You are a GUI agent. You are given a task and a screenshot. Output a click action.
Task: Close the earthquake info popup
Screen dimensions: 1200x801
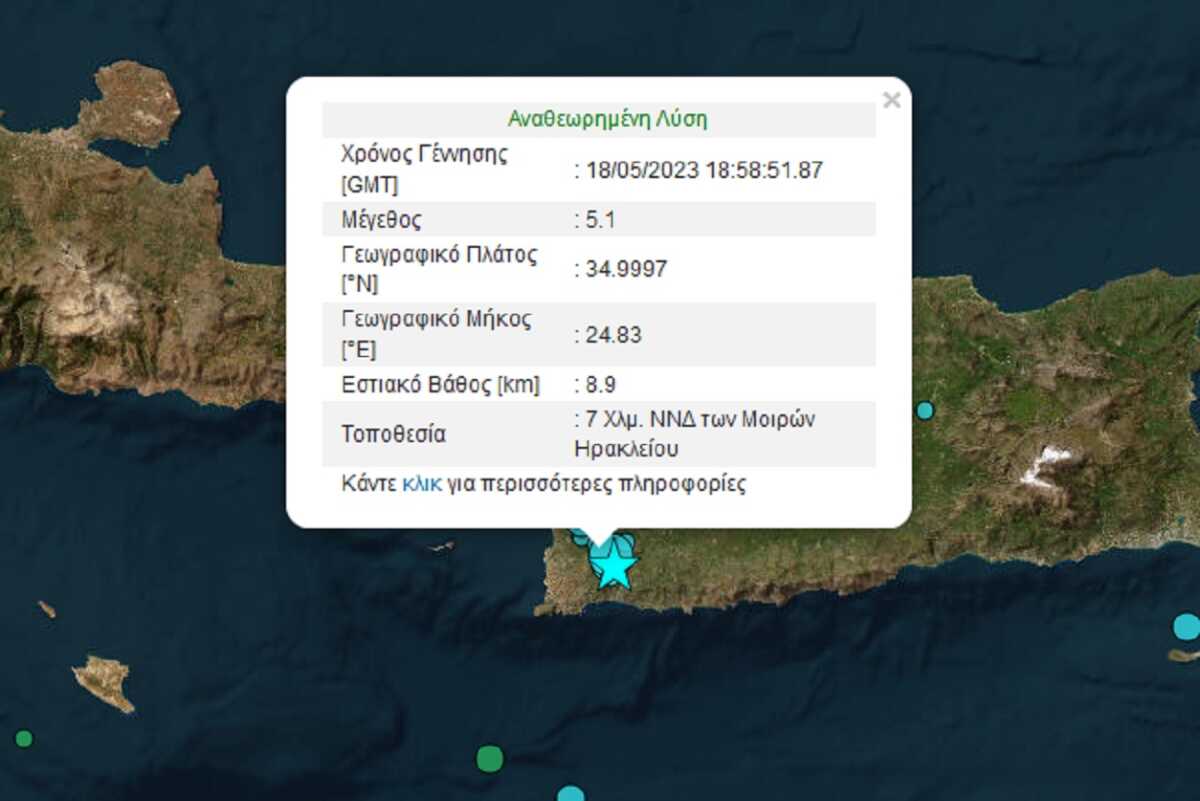[x=892, y=100]
